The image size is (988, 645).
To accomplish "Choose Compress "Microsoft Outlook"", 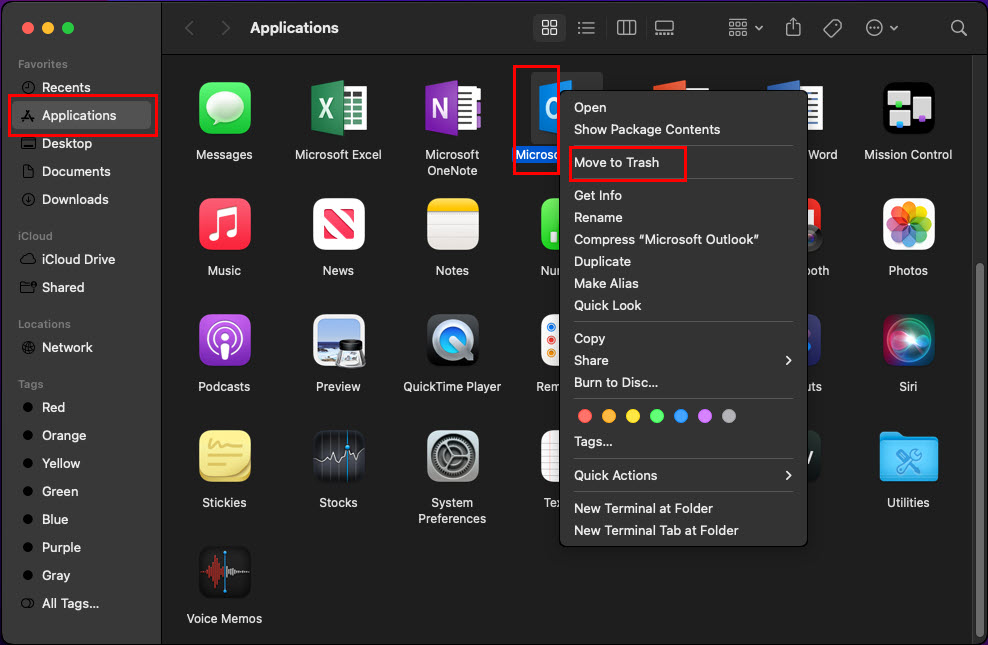I will 682,240.
